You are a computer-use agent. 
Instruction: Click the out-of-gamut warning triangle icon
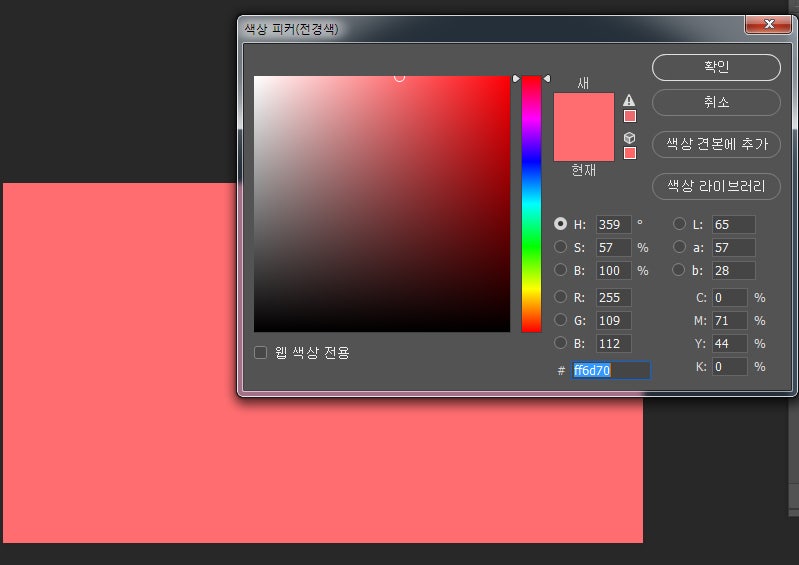tap(629, 100)
